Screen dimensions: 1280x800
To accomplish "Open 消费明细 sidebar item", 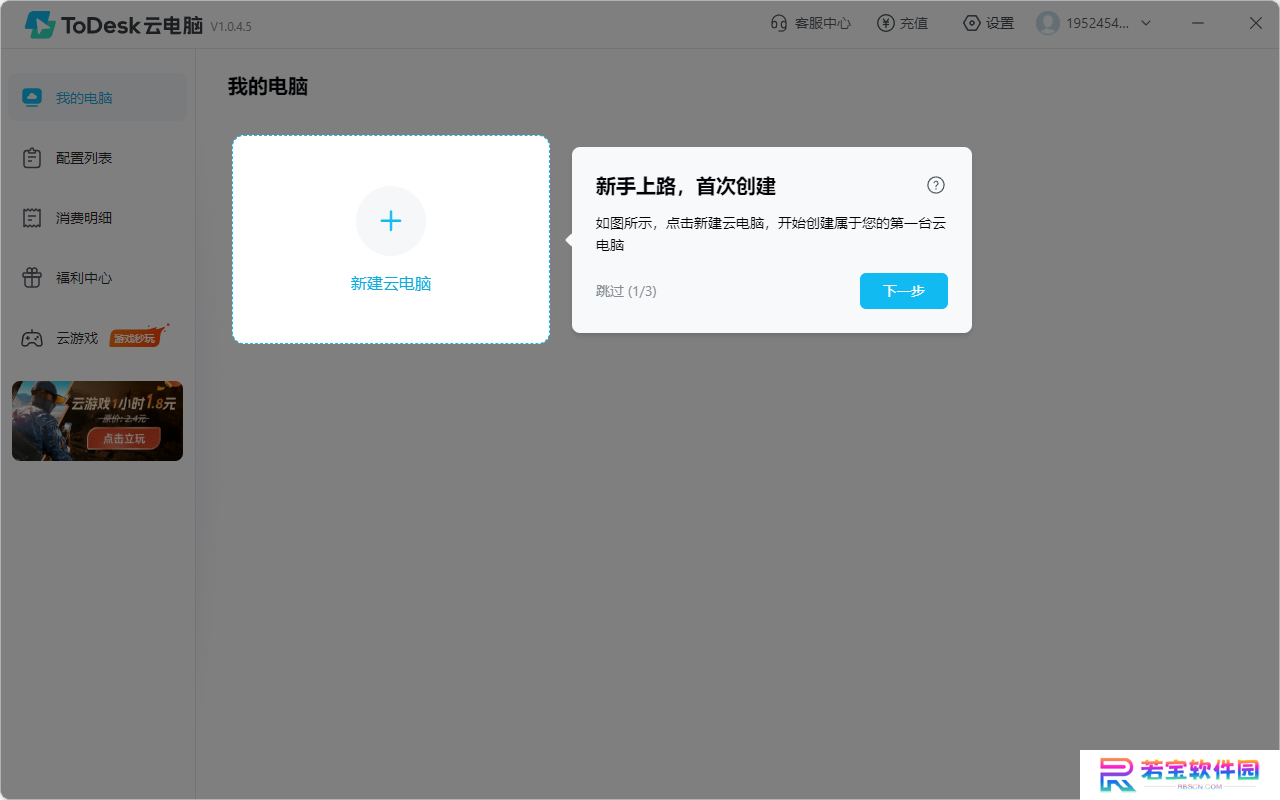I will [x=97, y=218].
